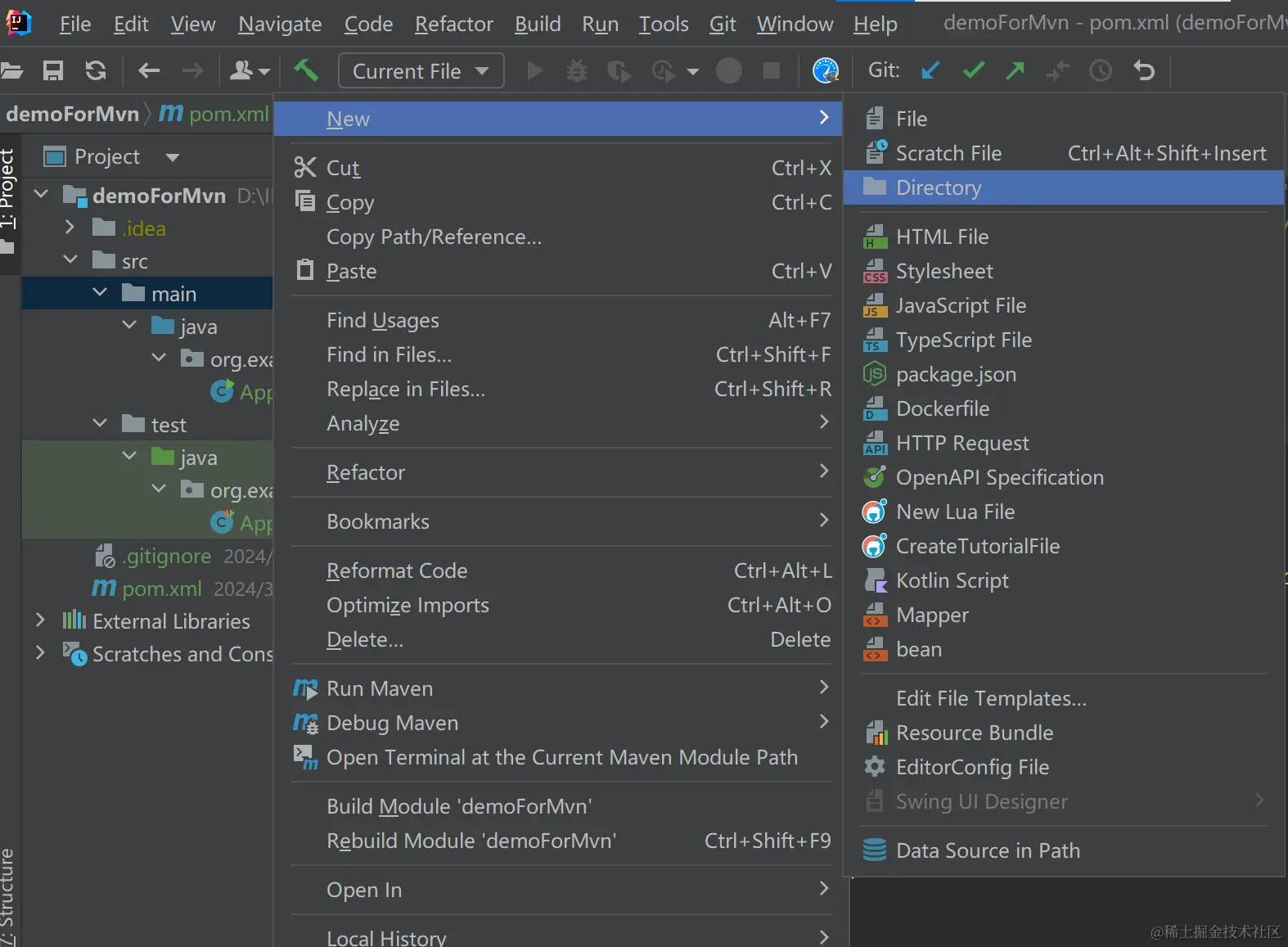
Task: Select the java folder under test
Action: coord(199,458)
